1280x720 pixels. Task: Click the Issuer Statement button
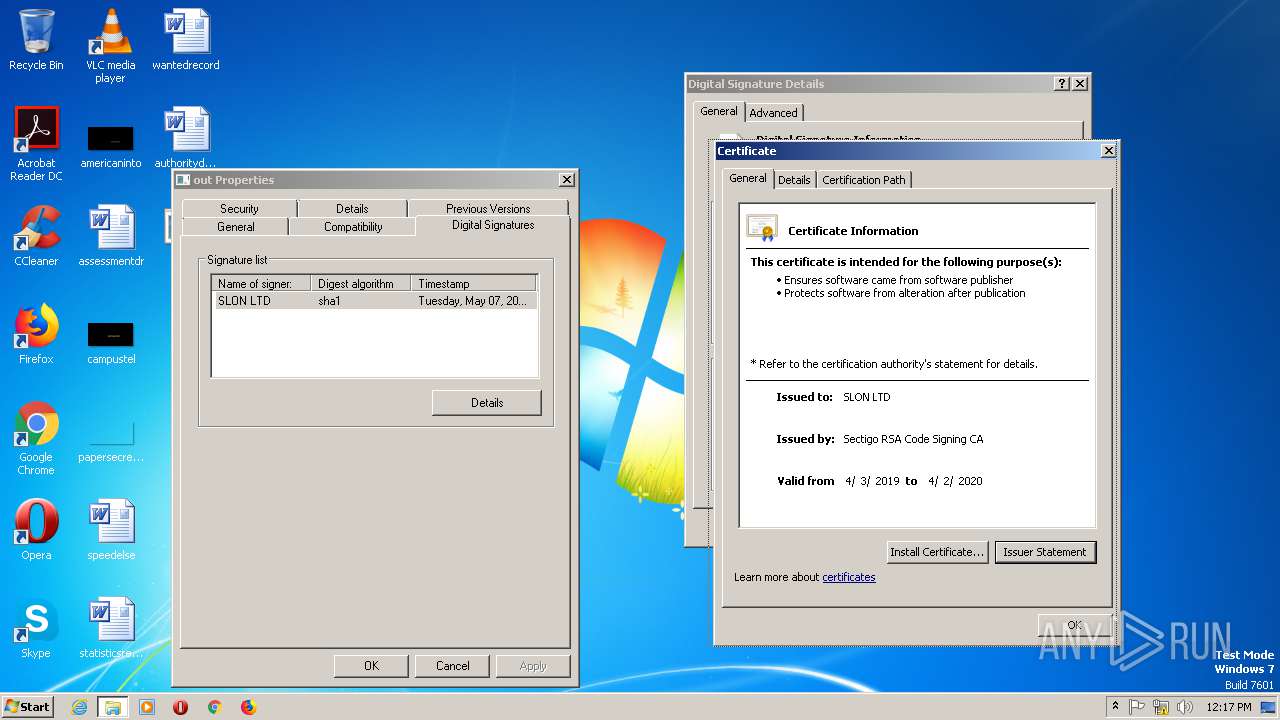[1045, 551]
